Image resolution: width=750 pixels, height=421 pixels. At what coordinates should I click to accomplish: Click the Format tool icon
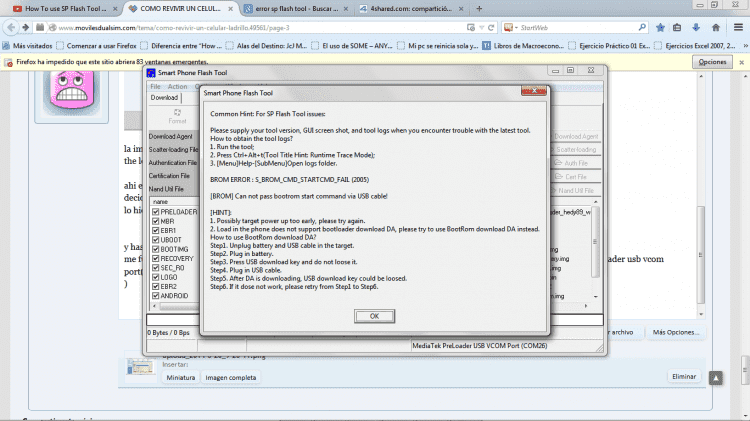point(177,116)
